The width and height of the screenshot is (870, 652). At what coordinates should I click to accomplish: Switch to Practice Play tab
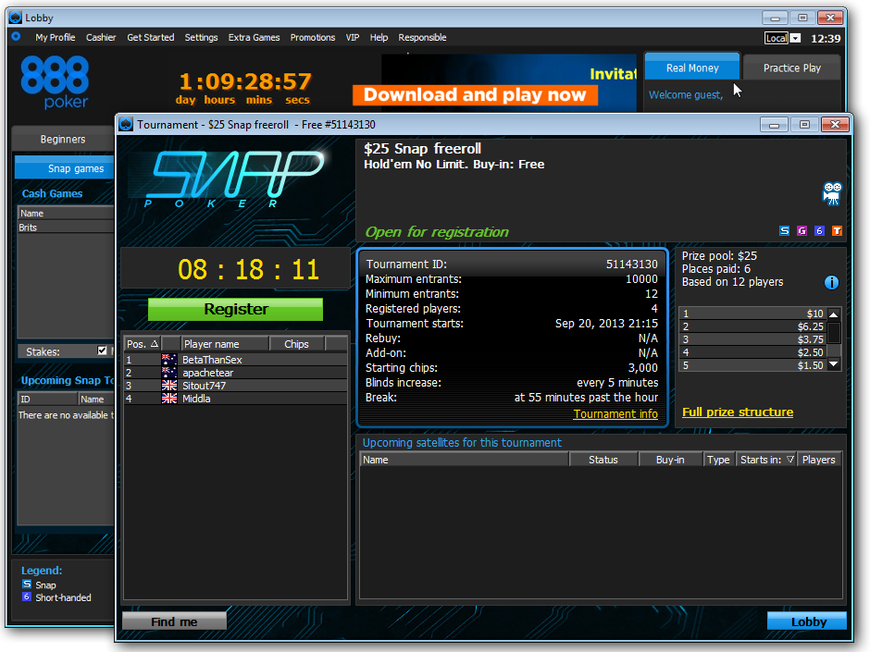[x=791, y=67]
